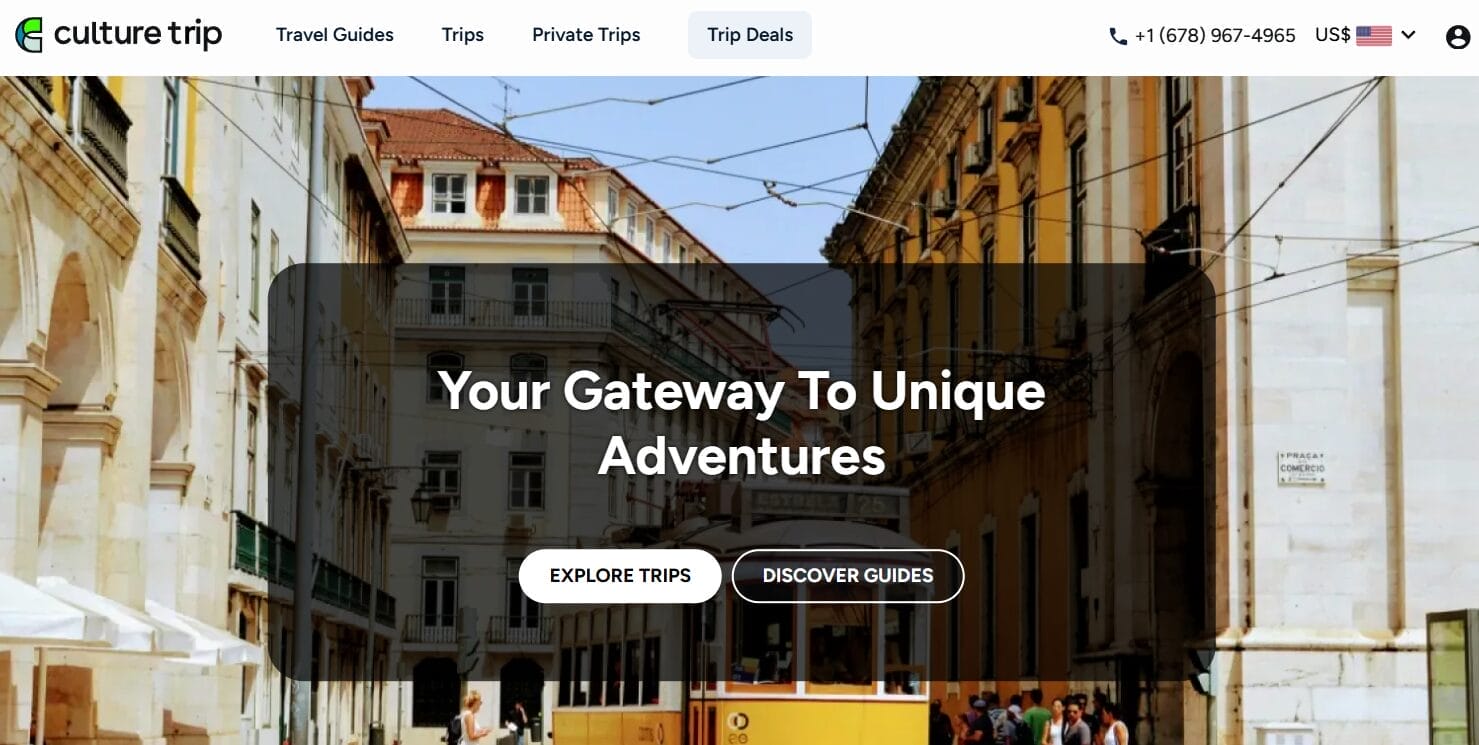
Task: Click the US$ currency label
Action: point(1332,35)
